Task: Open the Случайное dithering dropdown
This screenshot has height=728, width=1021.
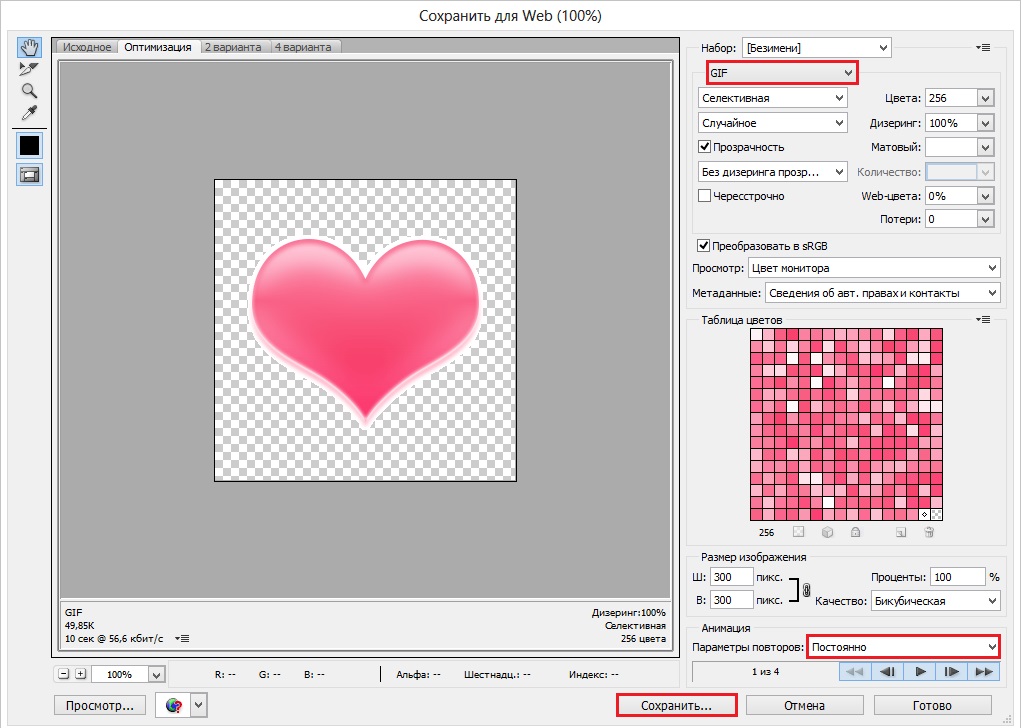Action: pyautogui.click(x=772, y=122)
